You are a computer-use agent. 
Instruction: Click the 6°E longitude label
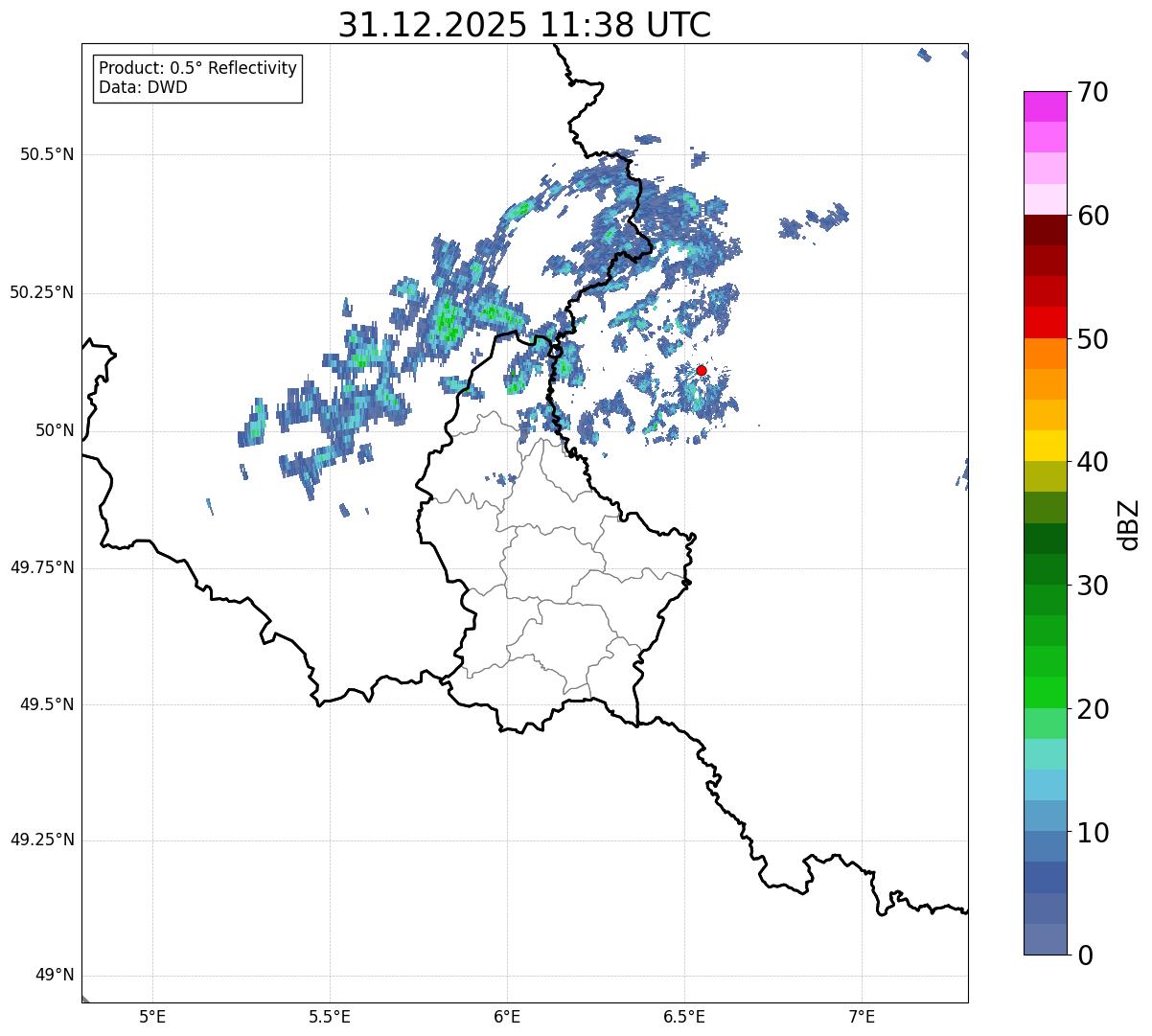(507, 1017)
